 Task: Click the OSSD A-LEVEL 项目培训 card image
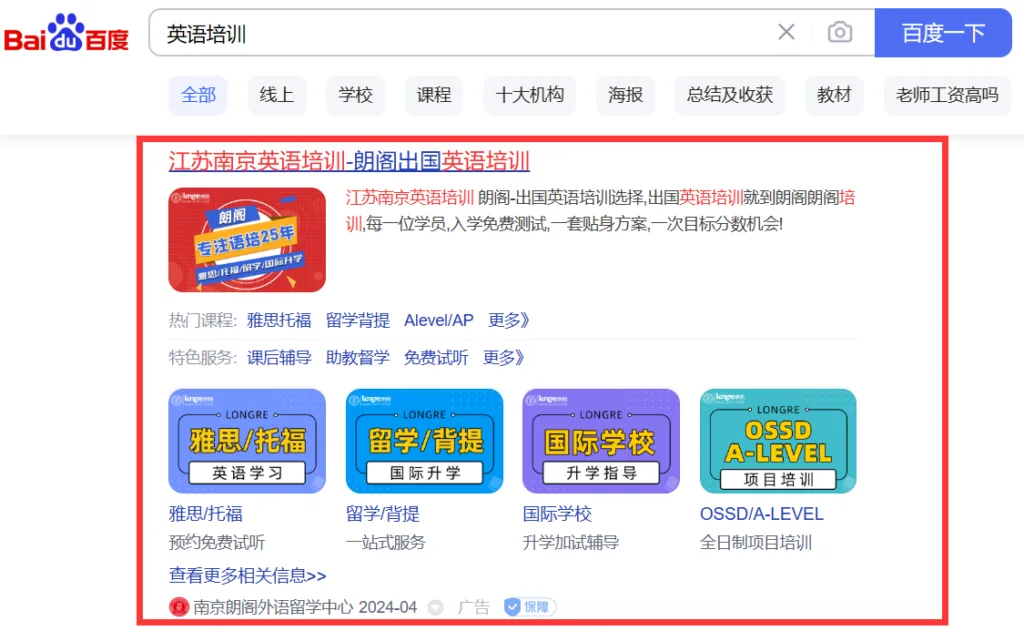pyautogui.click(x=778, y=441)
